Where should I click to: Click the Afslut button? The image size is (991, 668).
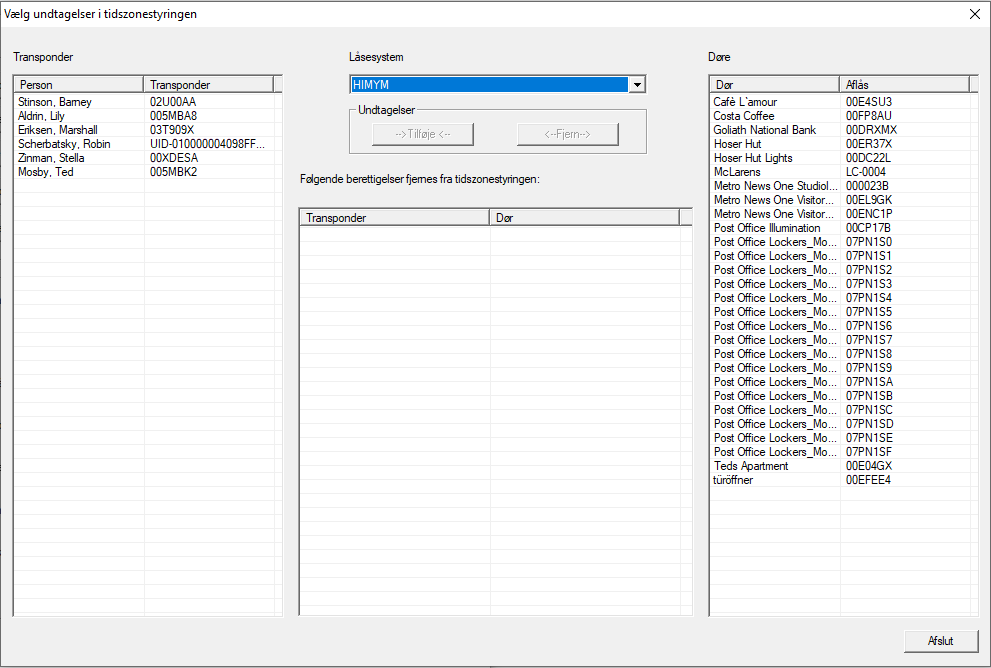click(x=939, y=641)
